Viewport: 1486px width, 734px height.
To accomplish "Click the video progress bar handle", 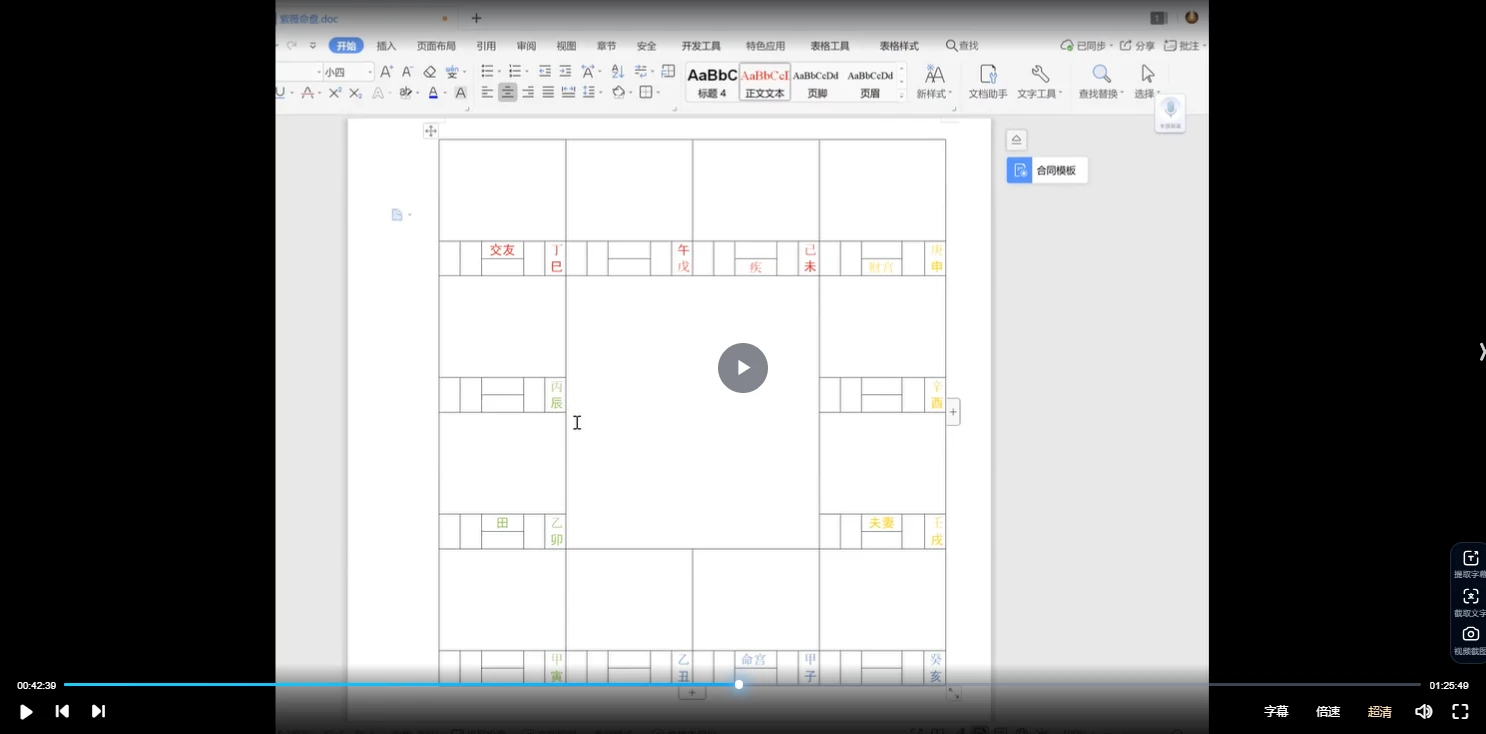I will click(739, 684).
